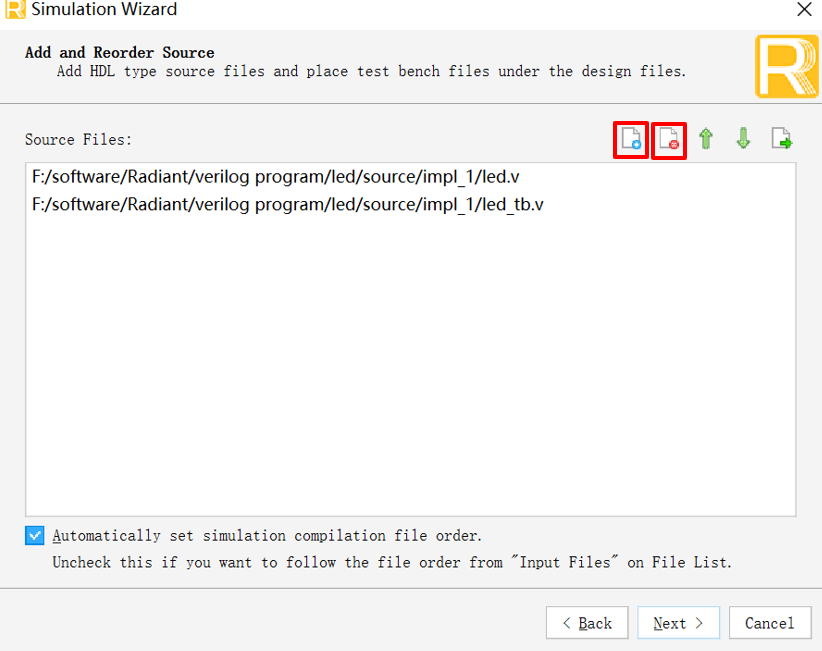This screenshot has width=822, height=651.
Task: Click the 'Source Files:' label
Action: pyautogui.click(x=78, y=139)
